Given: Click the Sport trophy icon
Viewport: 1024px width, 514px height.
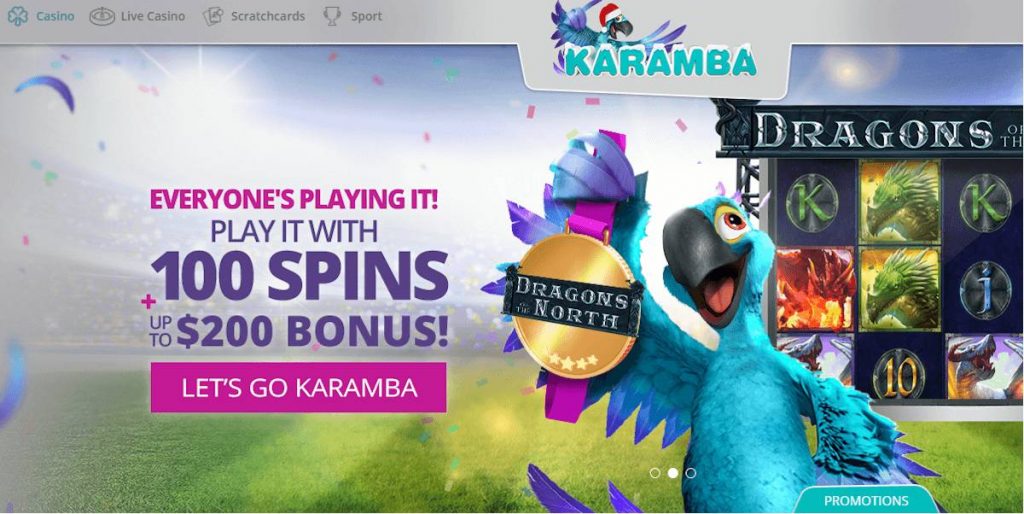Looking at the screenshot, I should (332, 16).
